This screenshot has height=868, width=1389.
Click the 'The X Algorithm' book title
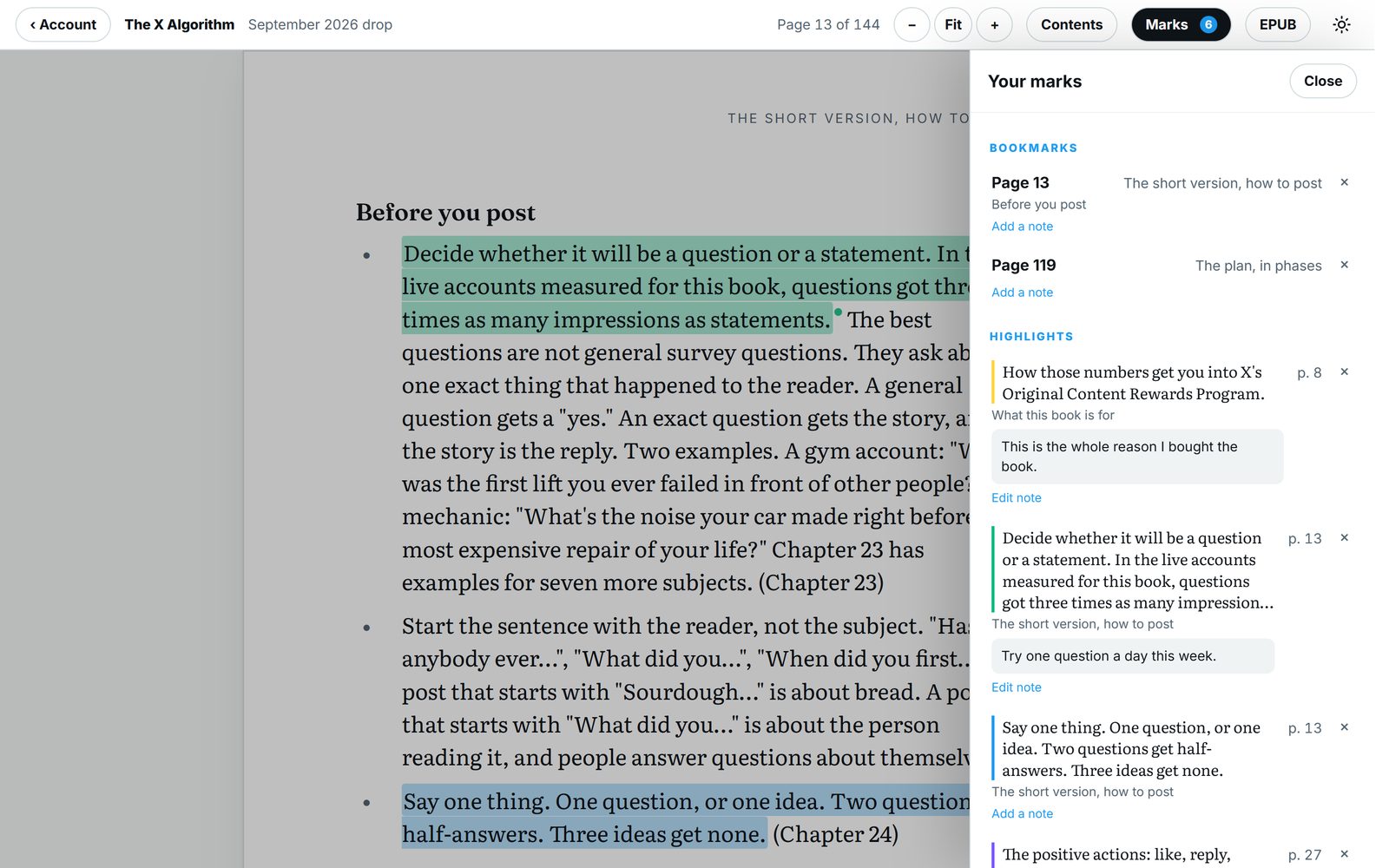[179, 24]
